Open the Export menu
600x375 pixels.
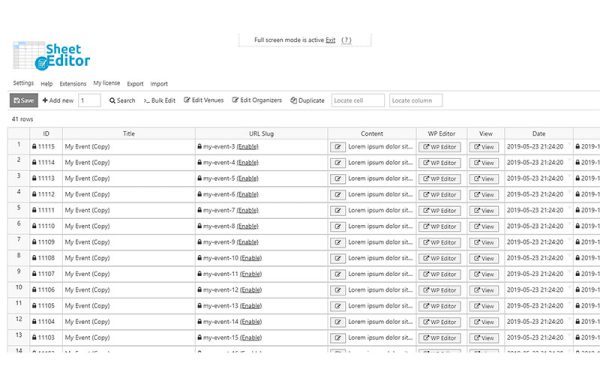click(135, 84)
